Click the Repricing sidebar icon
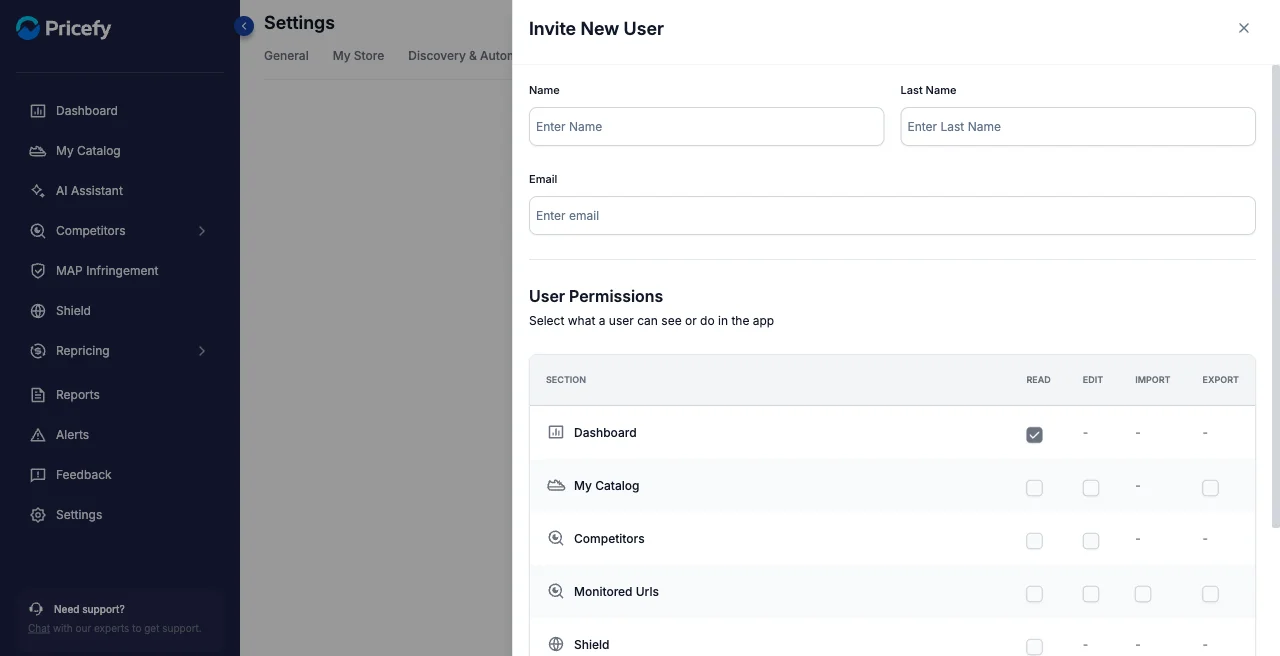Image resolution: width=1280 pixels, height=656 pixels. [x=38, y=351]
